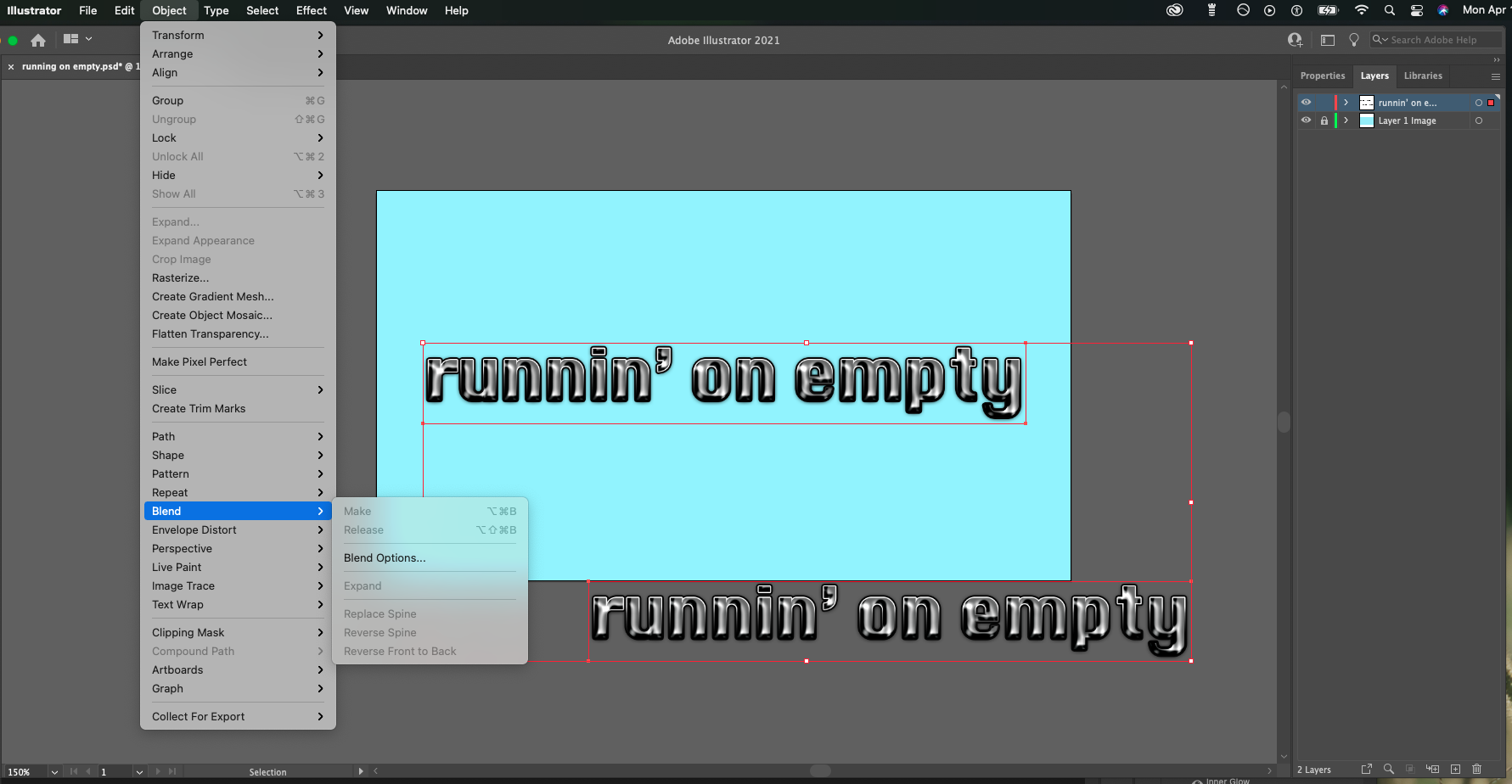Open Blend Options from the Blend submenu
The image size is (1512, 784).
384,557
